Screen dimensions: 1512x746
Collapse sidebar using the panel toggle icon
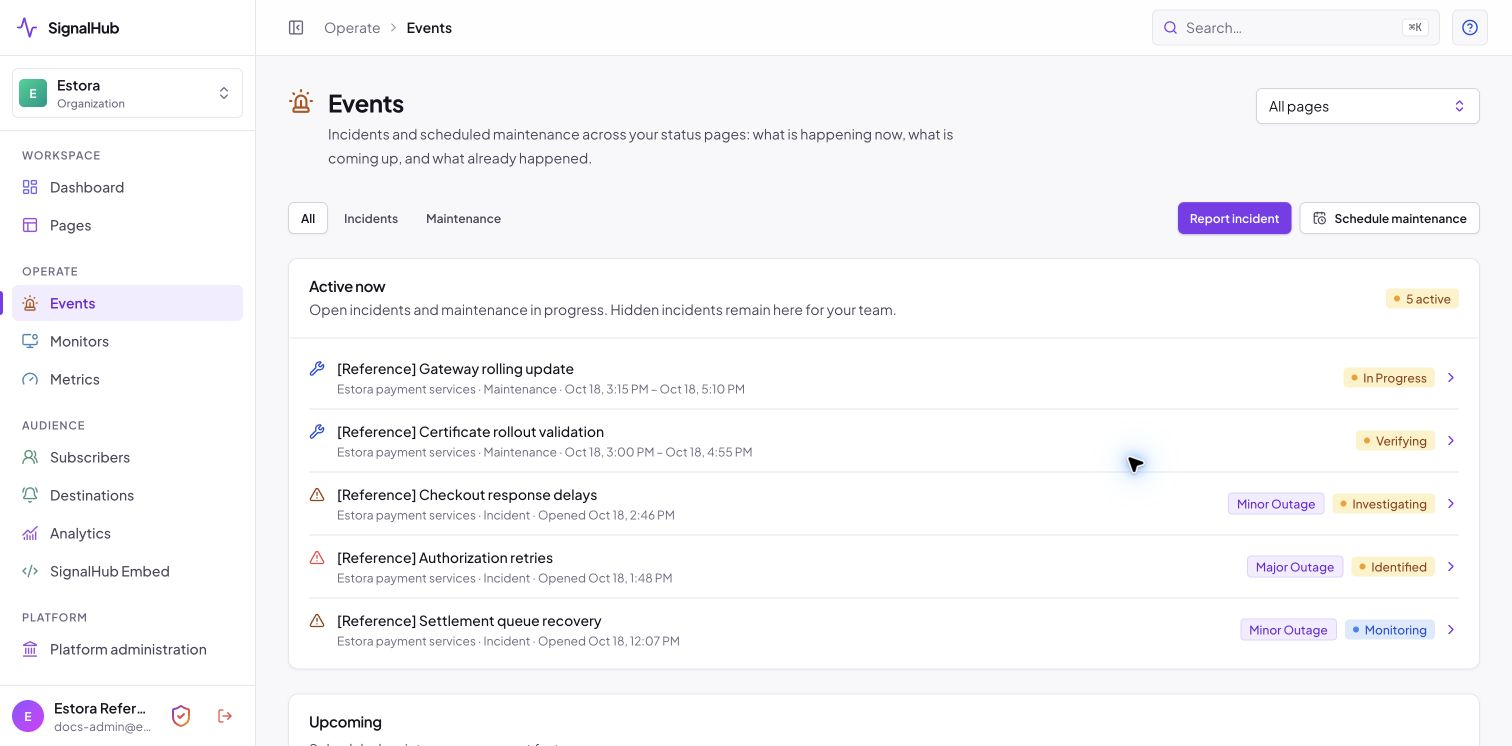tap(296, 28)
